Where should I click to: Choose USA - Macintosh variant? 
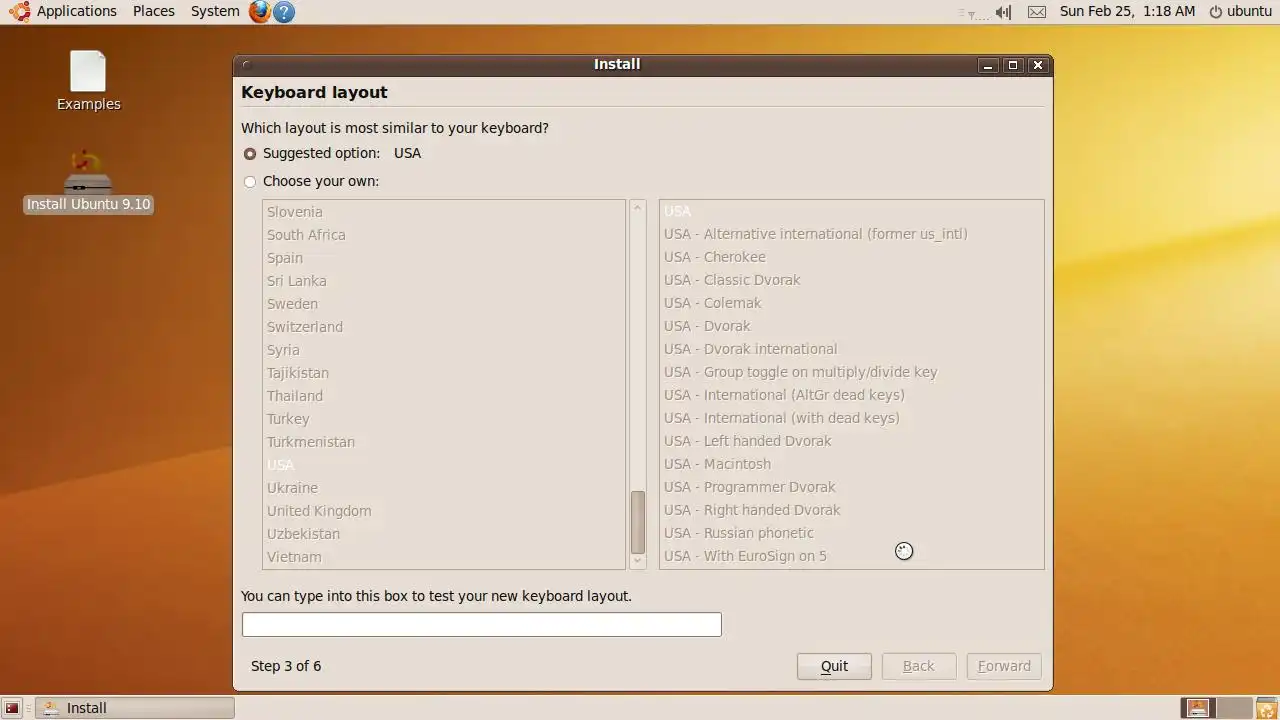[852, 464]
